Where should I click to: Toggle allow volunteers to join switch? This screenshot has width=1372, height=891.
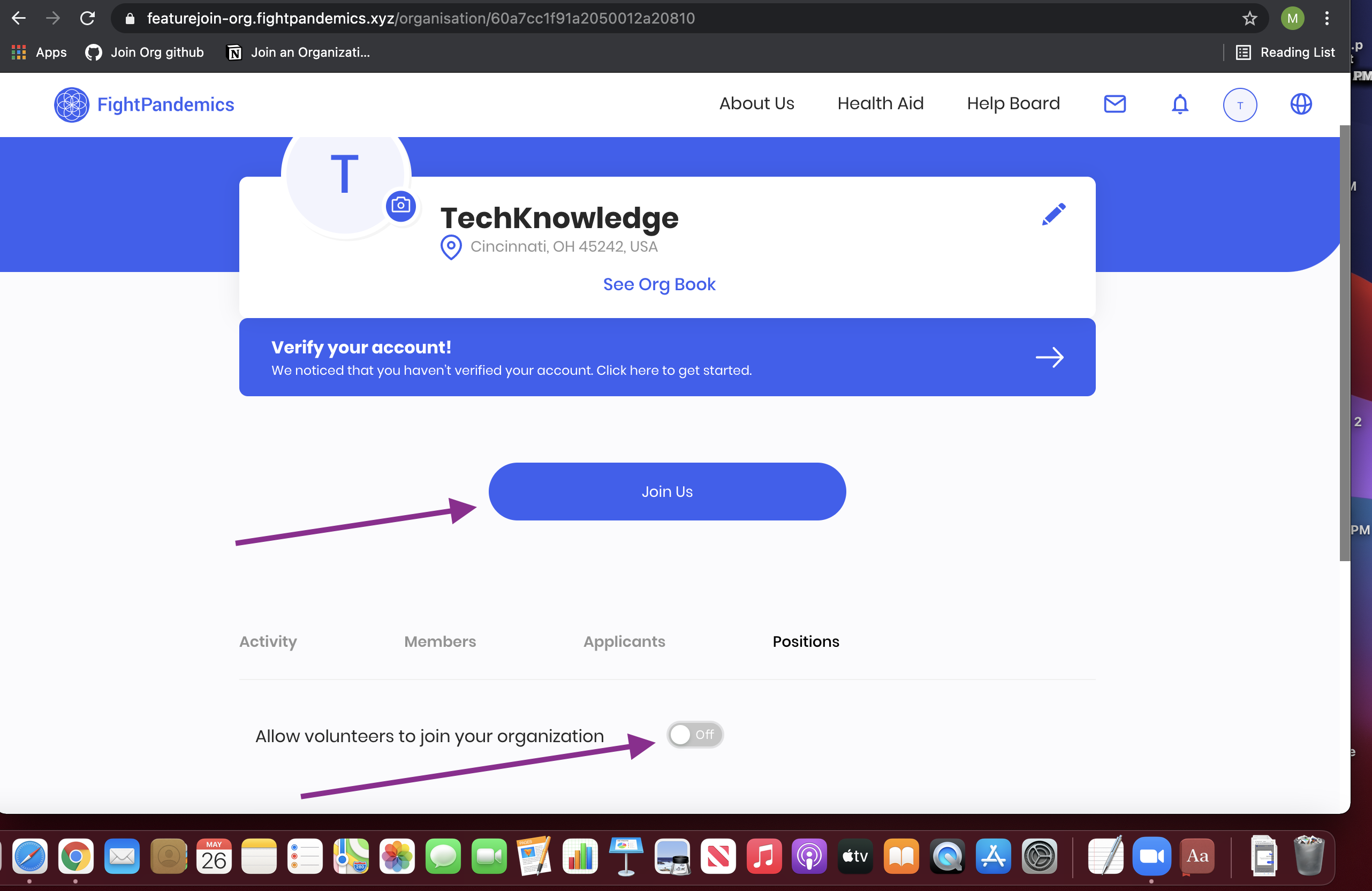(695, 735)
